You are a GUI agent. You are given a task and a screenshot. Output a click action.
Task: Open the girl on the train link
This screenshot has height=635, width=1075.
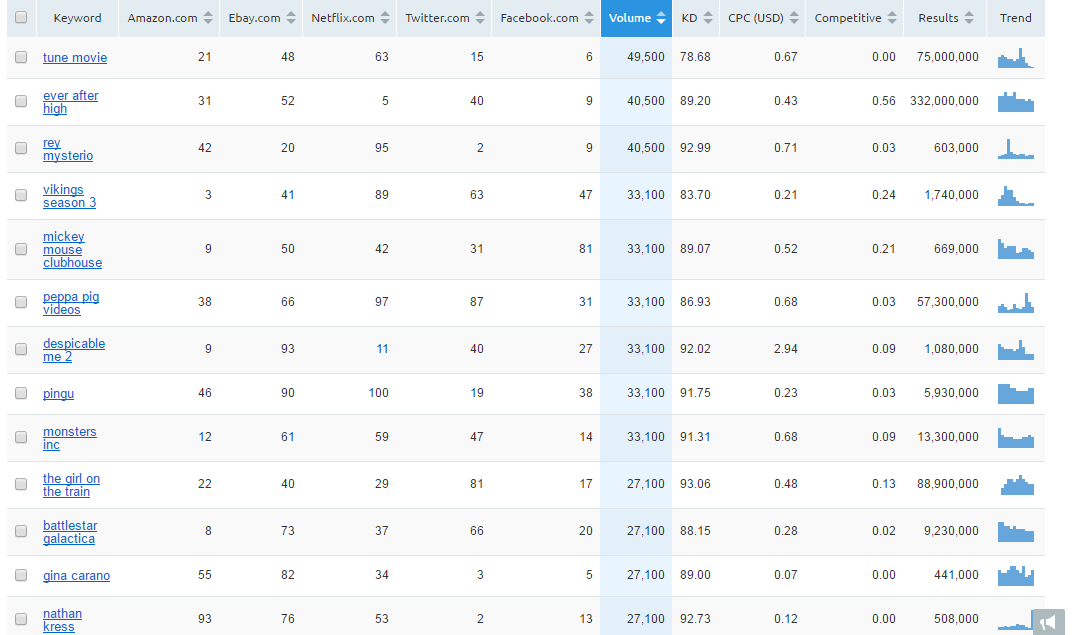[x=71, y=486]
